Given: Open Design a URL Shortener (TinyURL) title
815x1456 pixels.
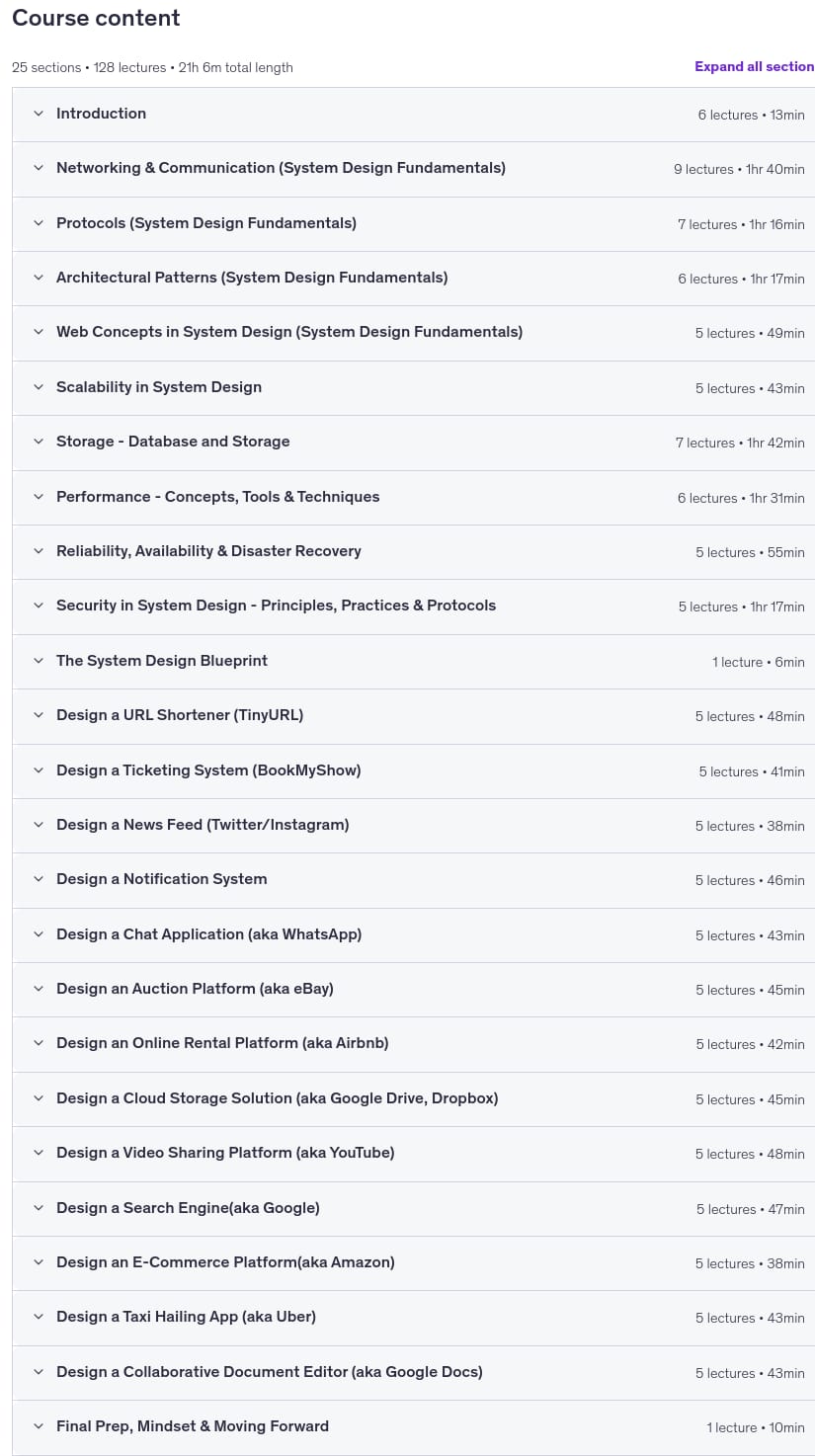Looking at the screenshot, I should click(x=180, y=715).
